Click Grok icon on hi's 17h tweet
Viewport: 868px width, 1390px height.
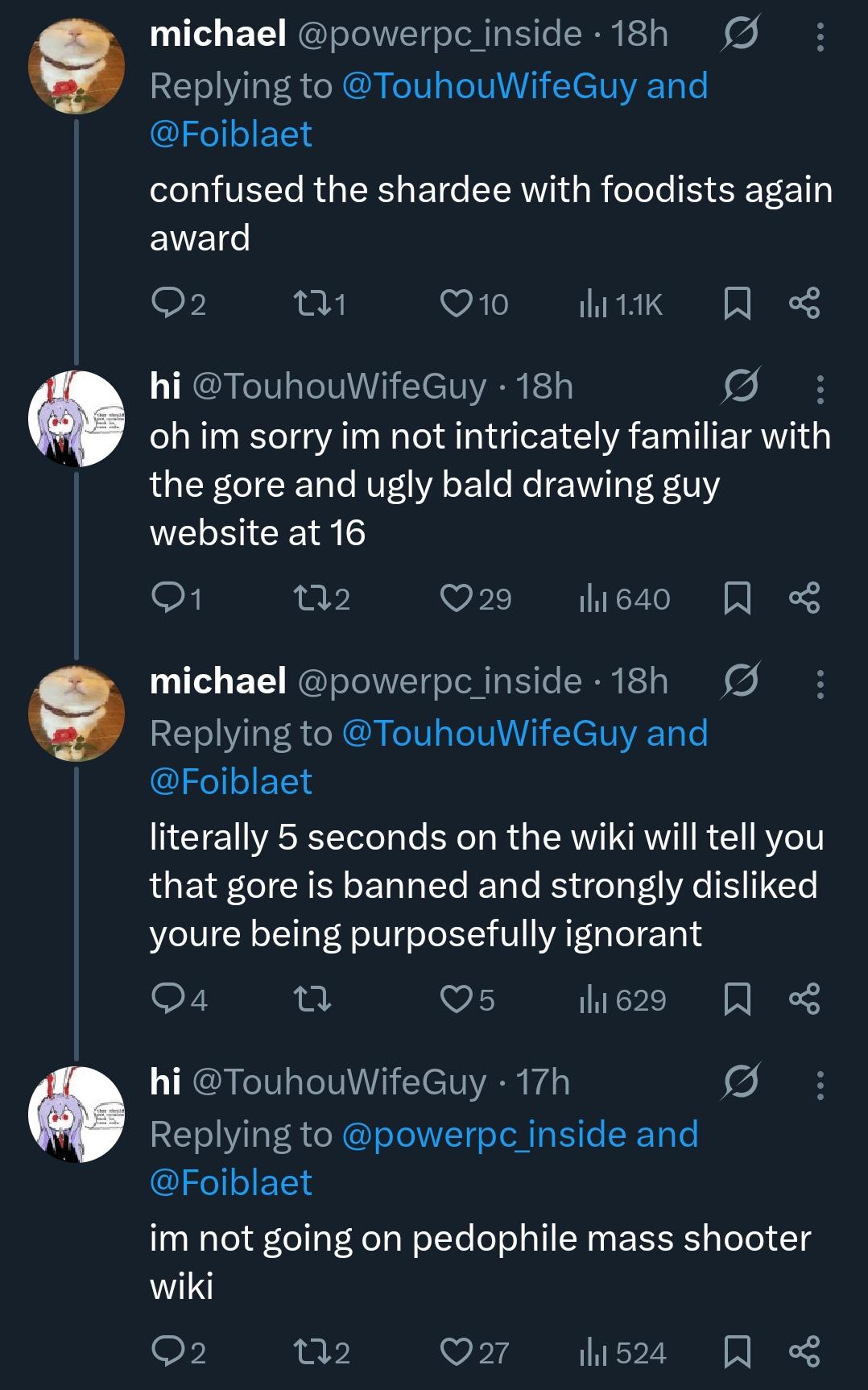click(x=741, y=1083)
